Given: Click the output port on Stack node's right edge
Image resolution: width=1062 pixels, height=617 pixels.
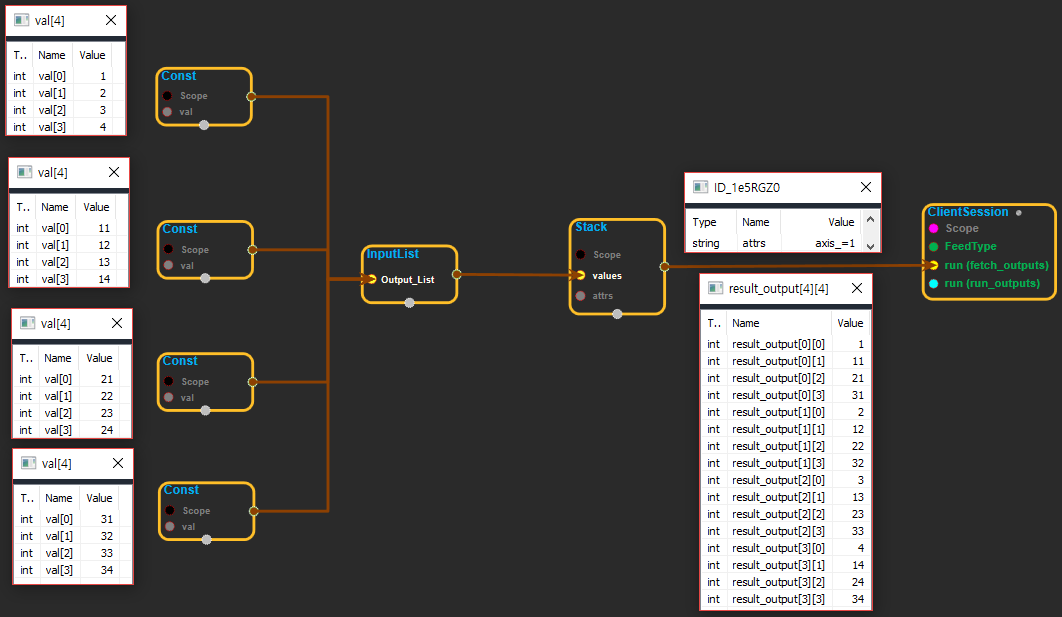Looking at the screenshot, I should (x=664, y=266).
